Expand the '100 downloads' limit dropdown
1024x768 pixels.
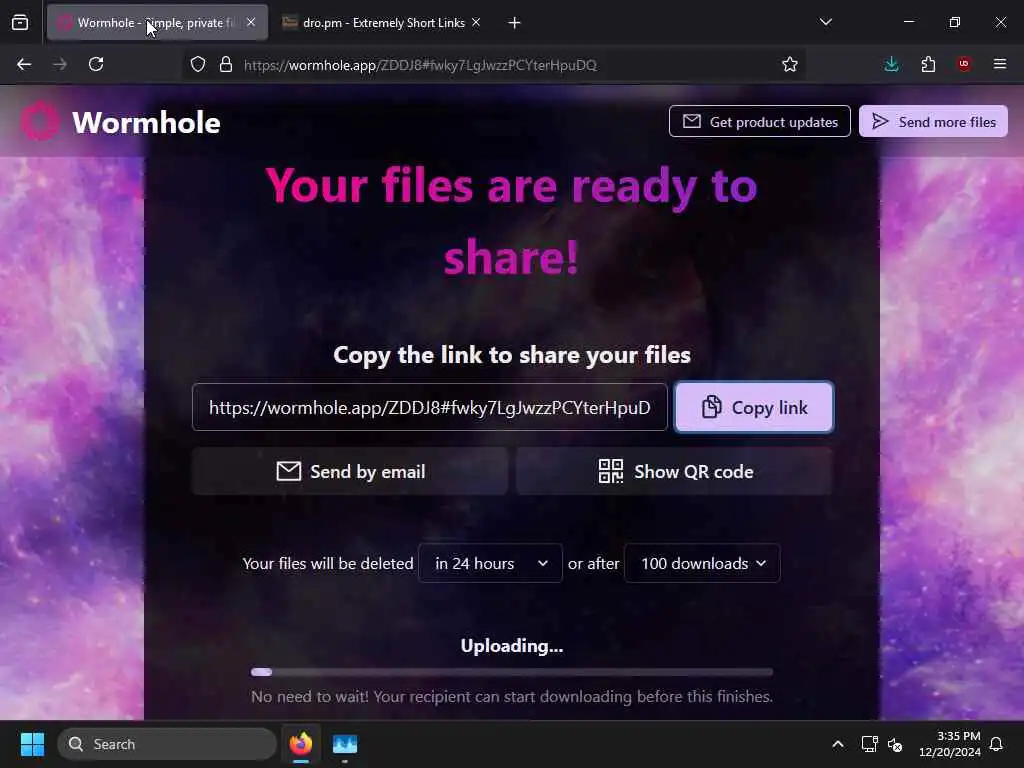(702, 563)
